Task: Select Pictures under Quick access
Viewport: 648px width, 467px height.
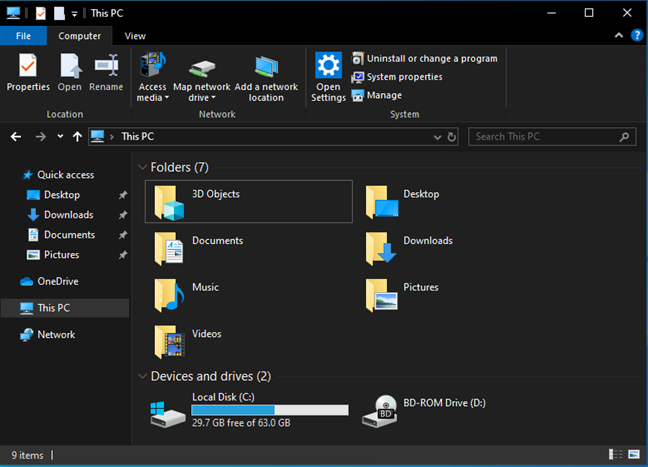Action: 53,255
